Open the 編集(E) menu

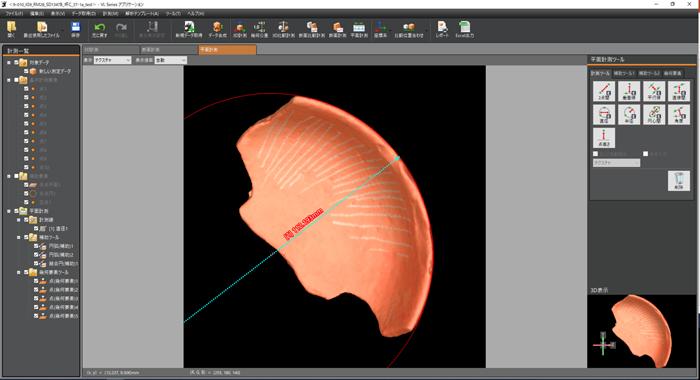(x=37, y=14)
